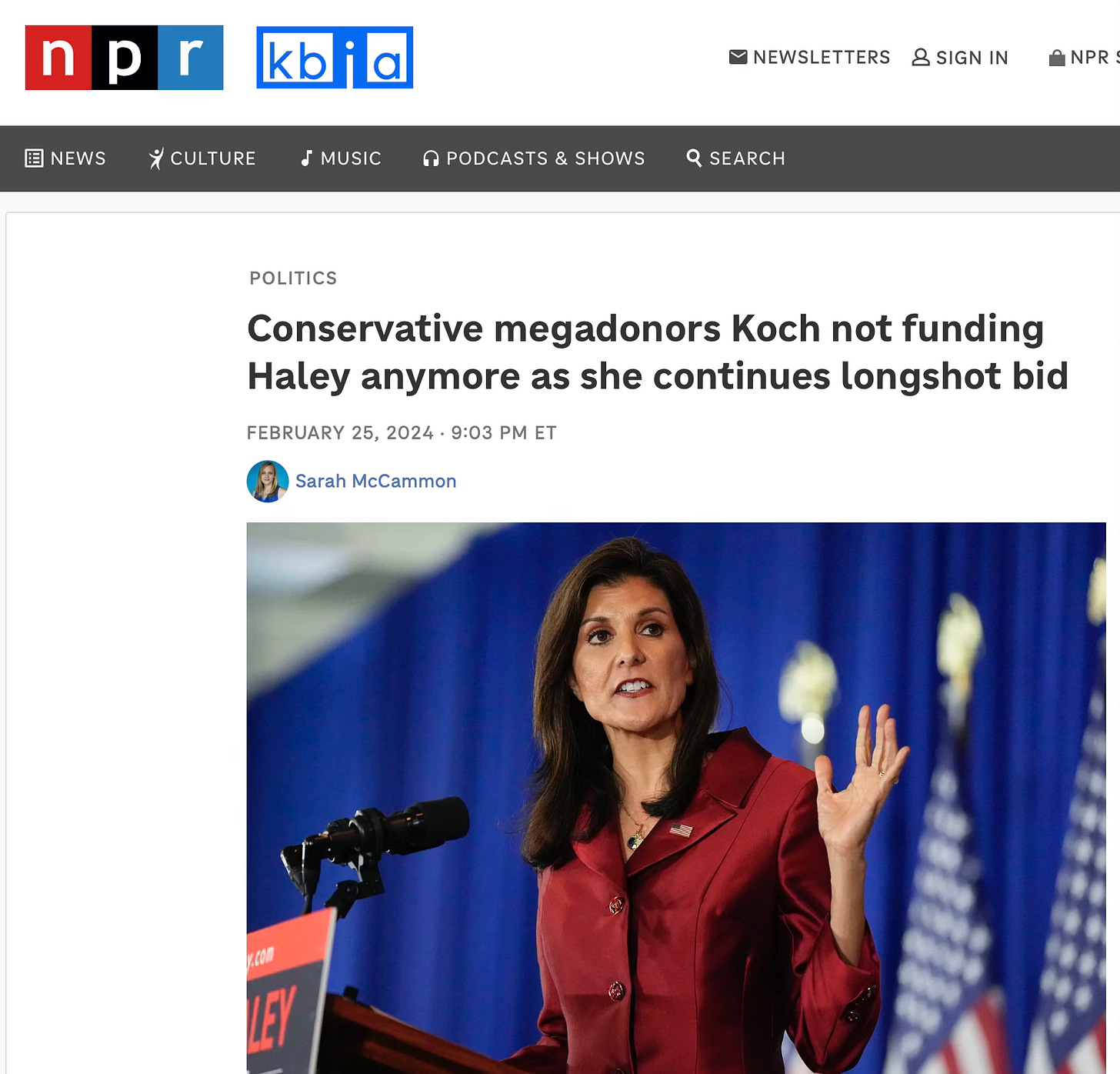Image resolution: width=1120 pixels, height=1074 pixels.
Task: Open the Music menu
Action: coord(341,158)
